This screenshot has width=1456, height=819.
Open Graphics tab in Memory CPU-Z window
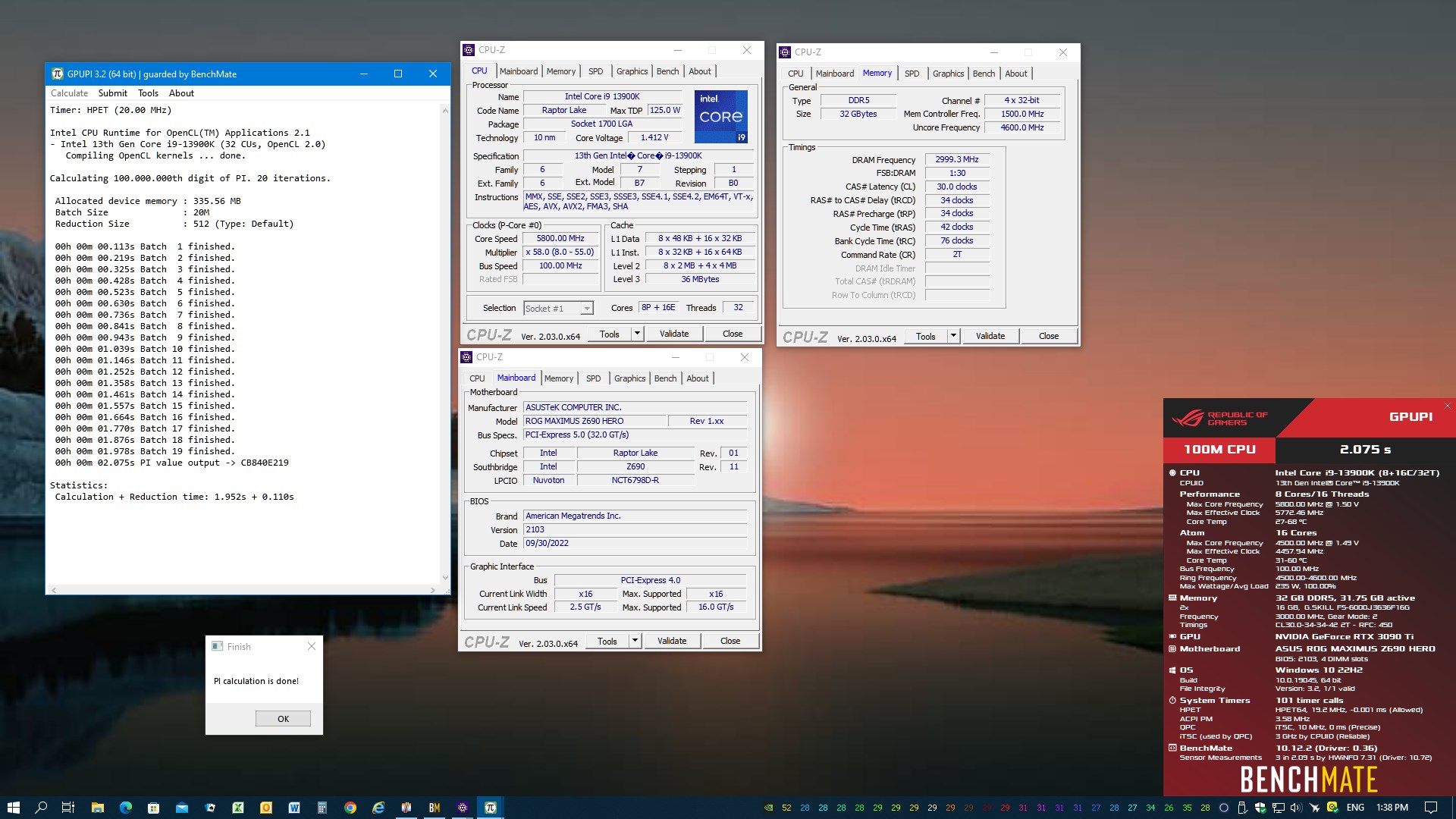click(948, 74)
